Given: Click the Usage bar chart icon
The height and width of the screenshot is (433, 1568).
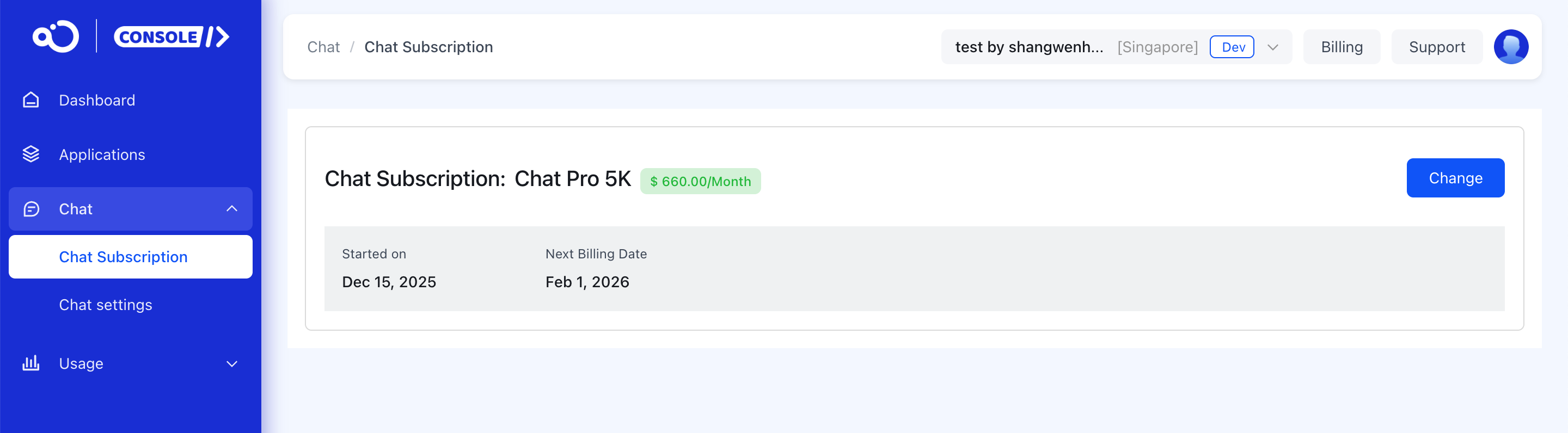Looking at the screenshot, I should pyautogui.click(x=31, y=363).
